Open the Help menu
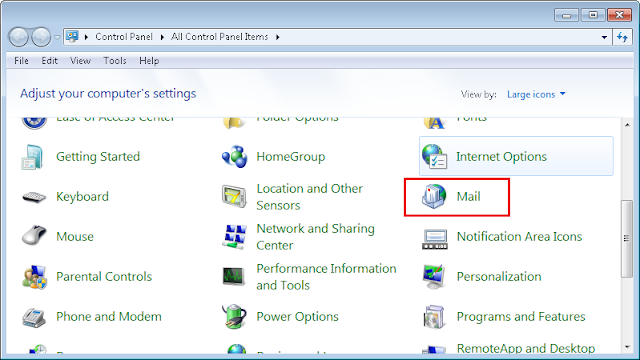 149,61
